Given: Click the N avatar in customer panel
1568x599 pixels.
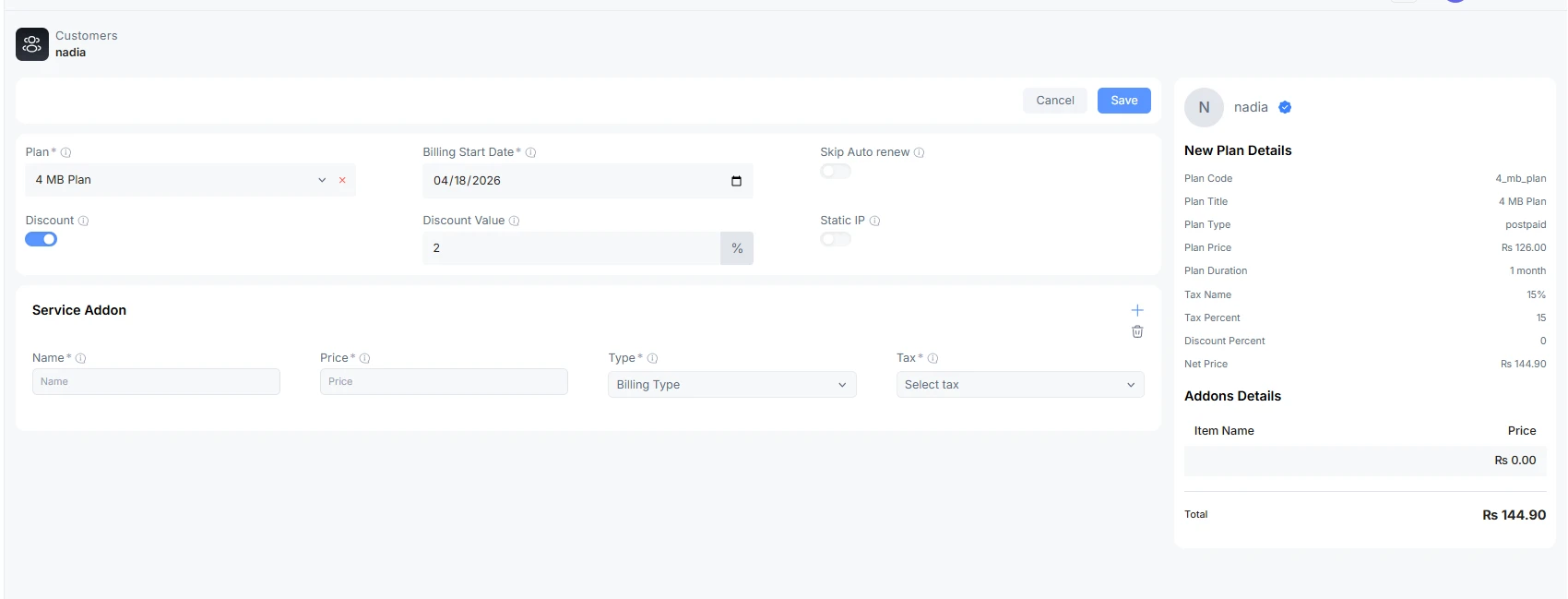Looking at the screenshot, I should [1204, 108].
